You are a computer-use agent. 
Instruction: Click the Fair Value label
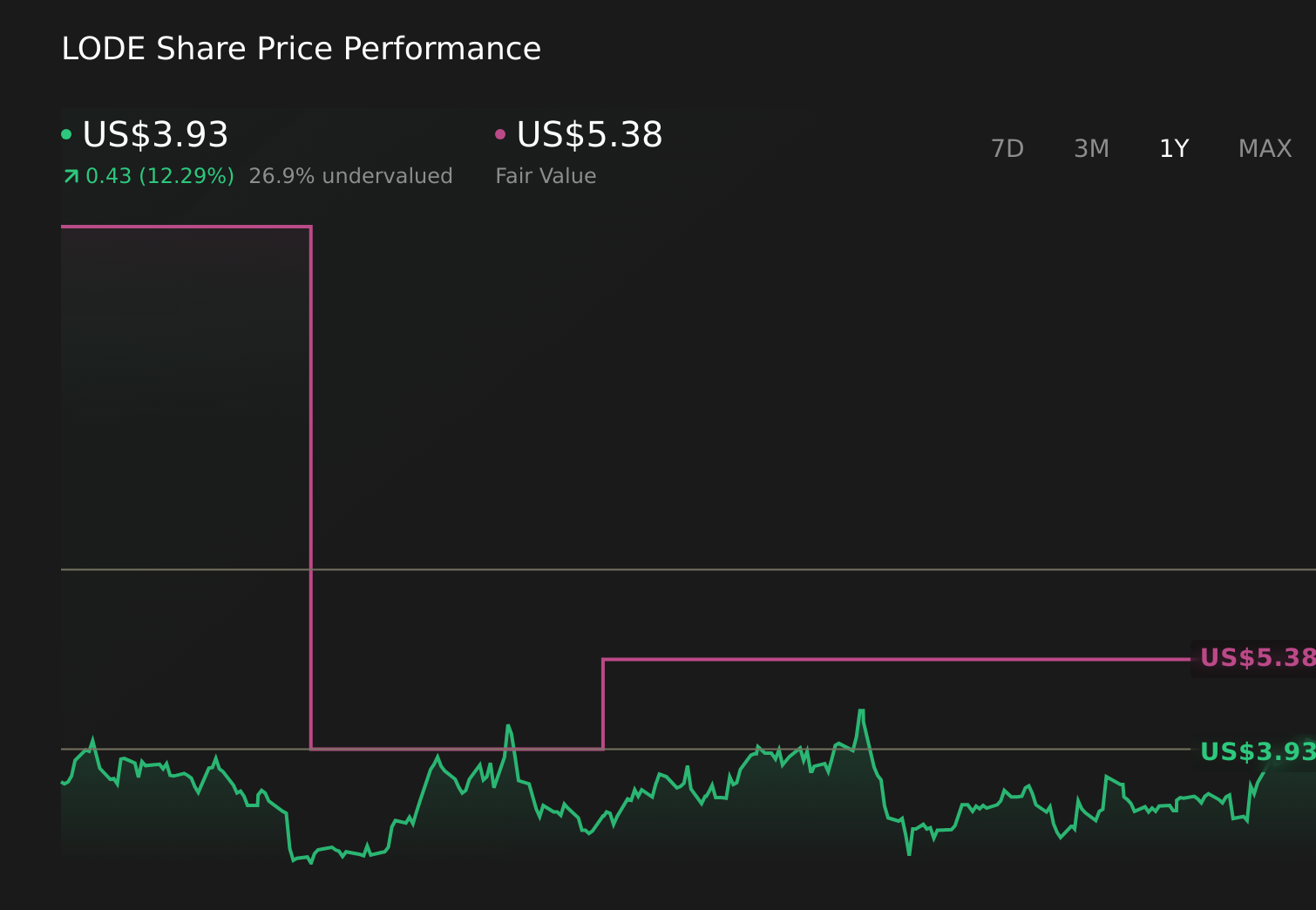pyautogui.click(x=546, y=176)
